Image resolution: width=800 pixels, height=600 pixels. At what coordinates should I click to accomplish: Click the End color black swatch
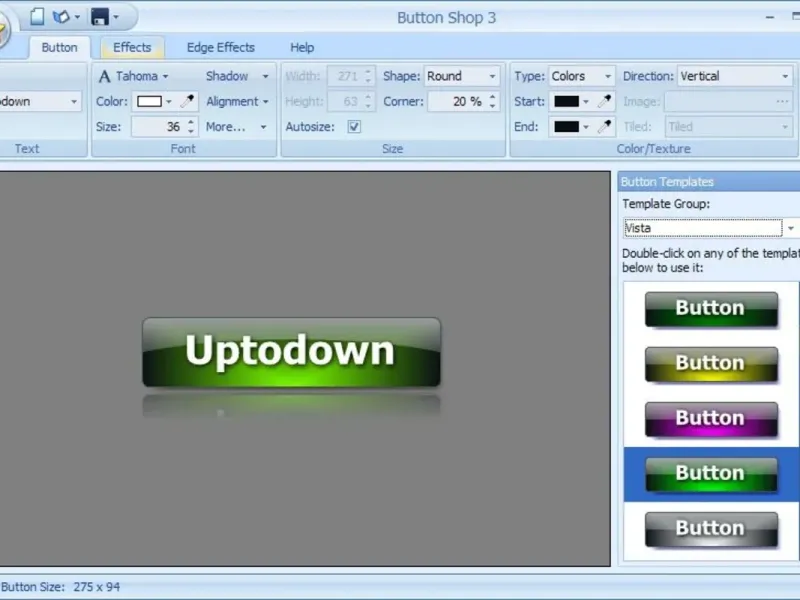(x=566, y=127)
